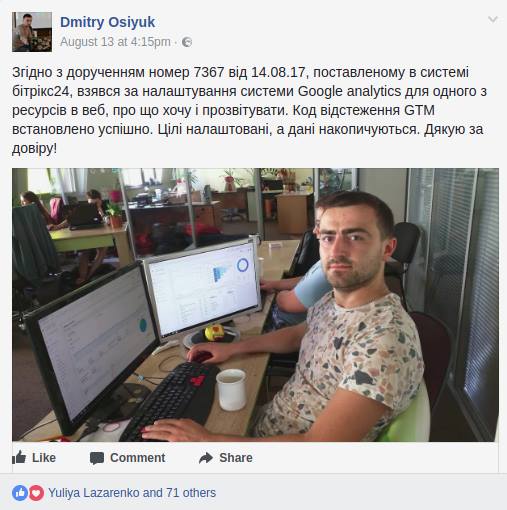Open the '71 others' reactions list
Image resolution: width=507 pixels, height=510 pixels.
coord(191,493)
